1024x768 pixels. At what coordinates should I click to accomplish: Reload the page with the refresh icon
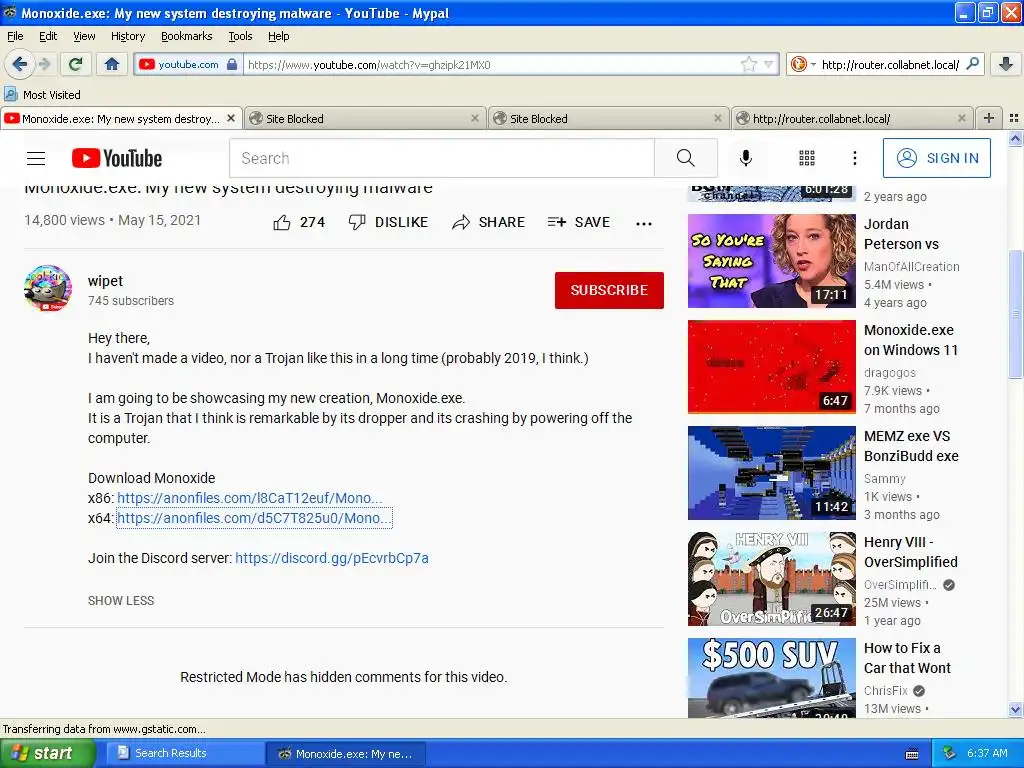[75, 64]
